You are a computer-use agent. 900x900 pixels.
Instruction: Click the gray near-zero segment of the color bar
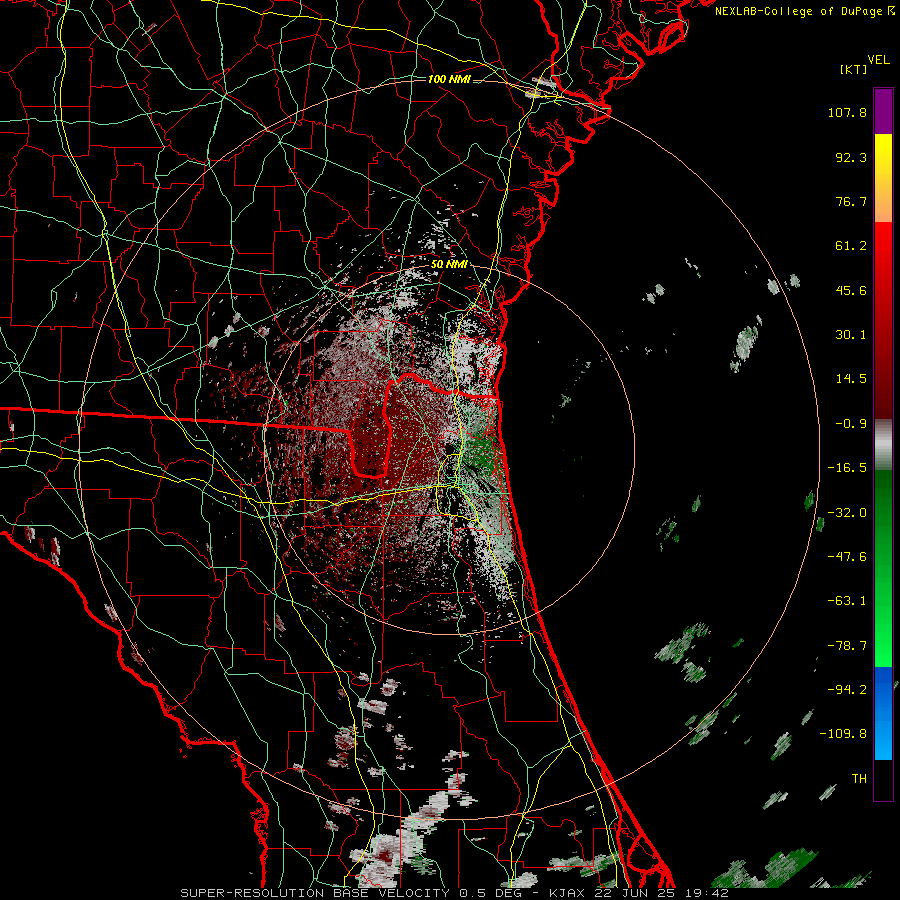tap(883, 445)
